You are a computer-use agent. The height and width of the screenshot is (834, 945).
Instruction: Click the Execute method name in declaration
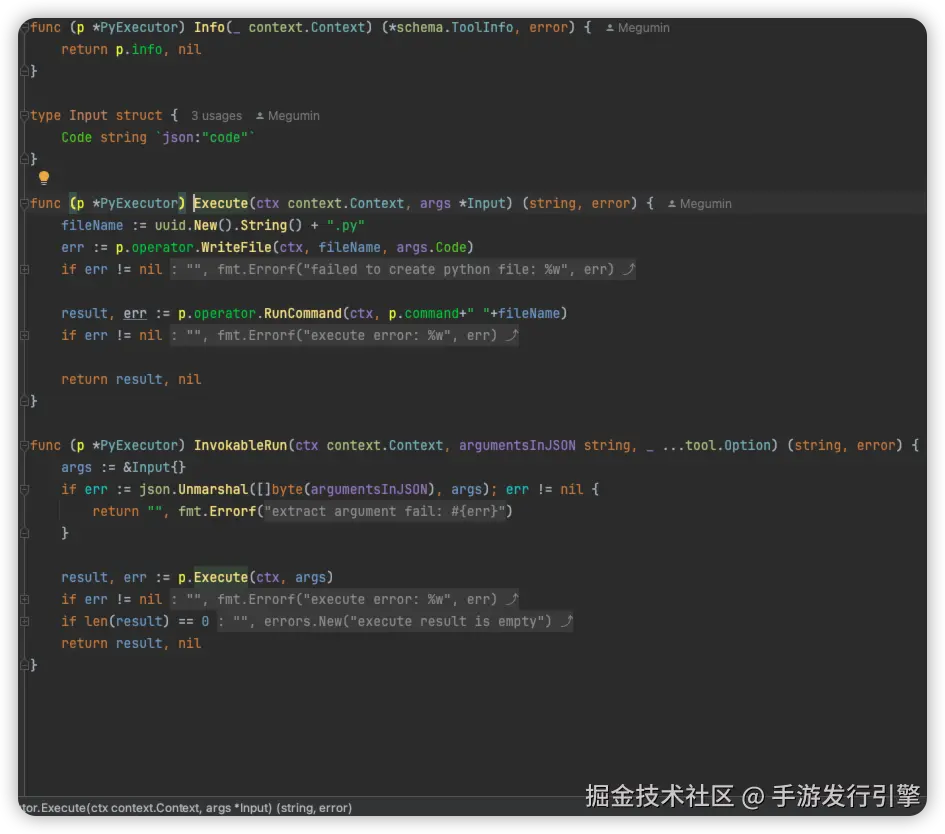(221, 204)
